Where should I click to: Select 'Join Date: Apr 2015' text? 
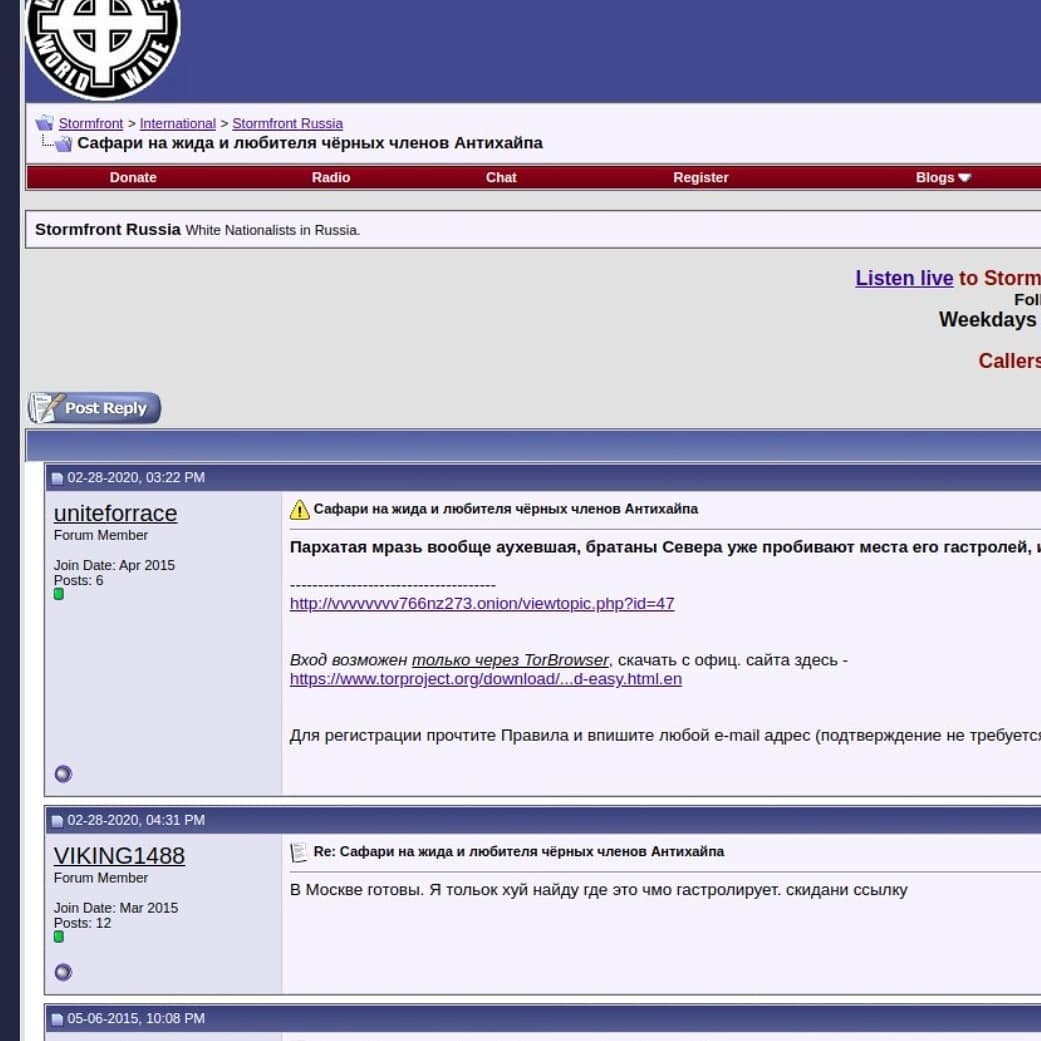[x=114, y=565]
